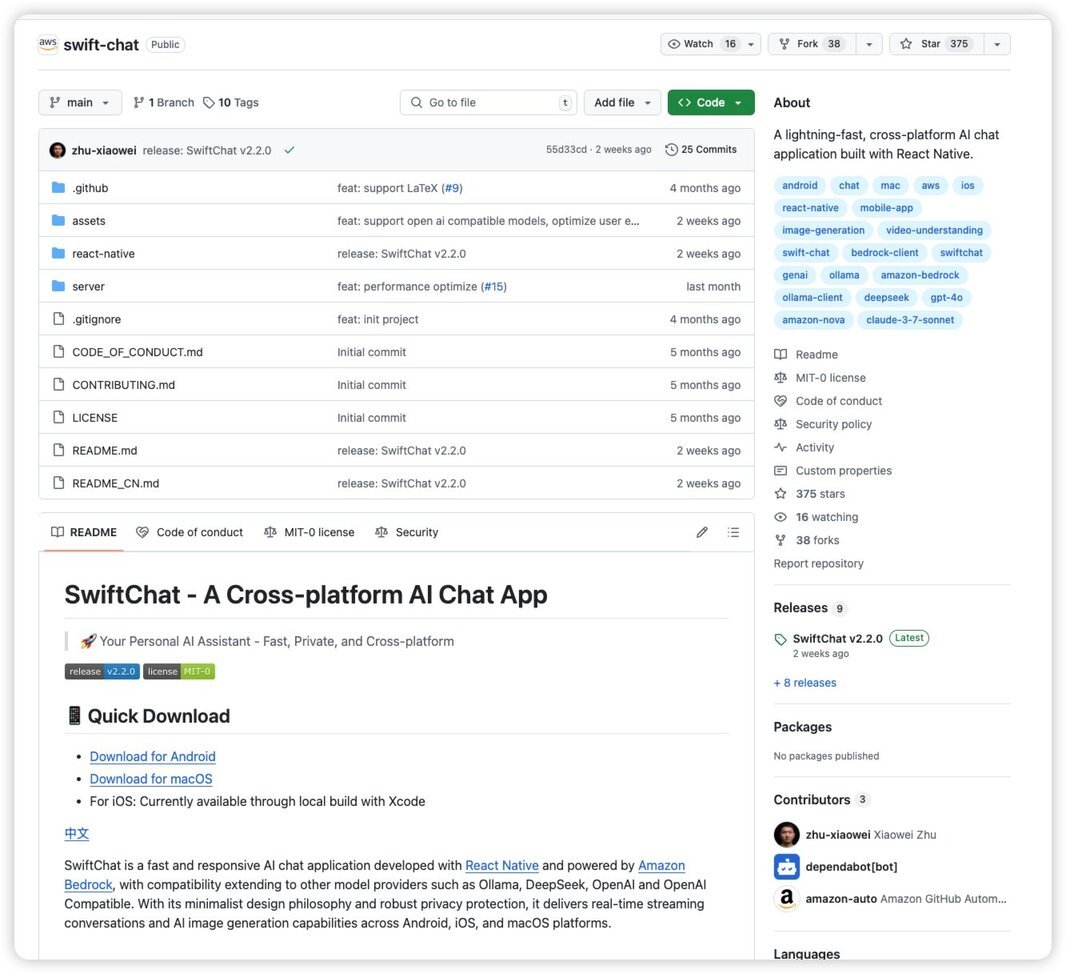1066x974 pixels.
Task: Click the assets folder icon
Action: point(58,220)
